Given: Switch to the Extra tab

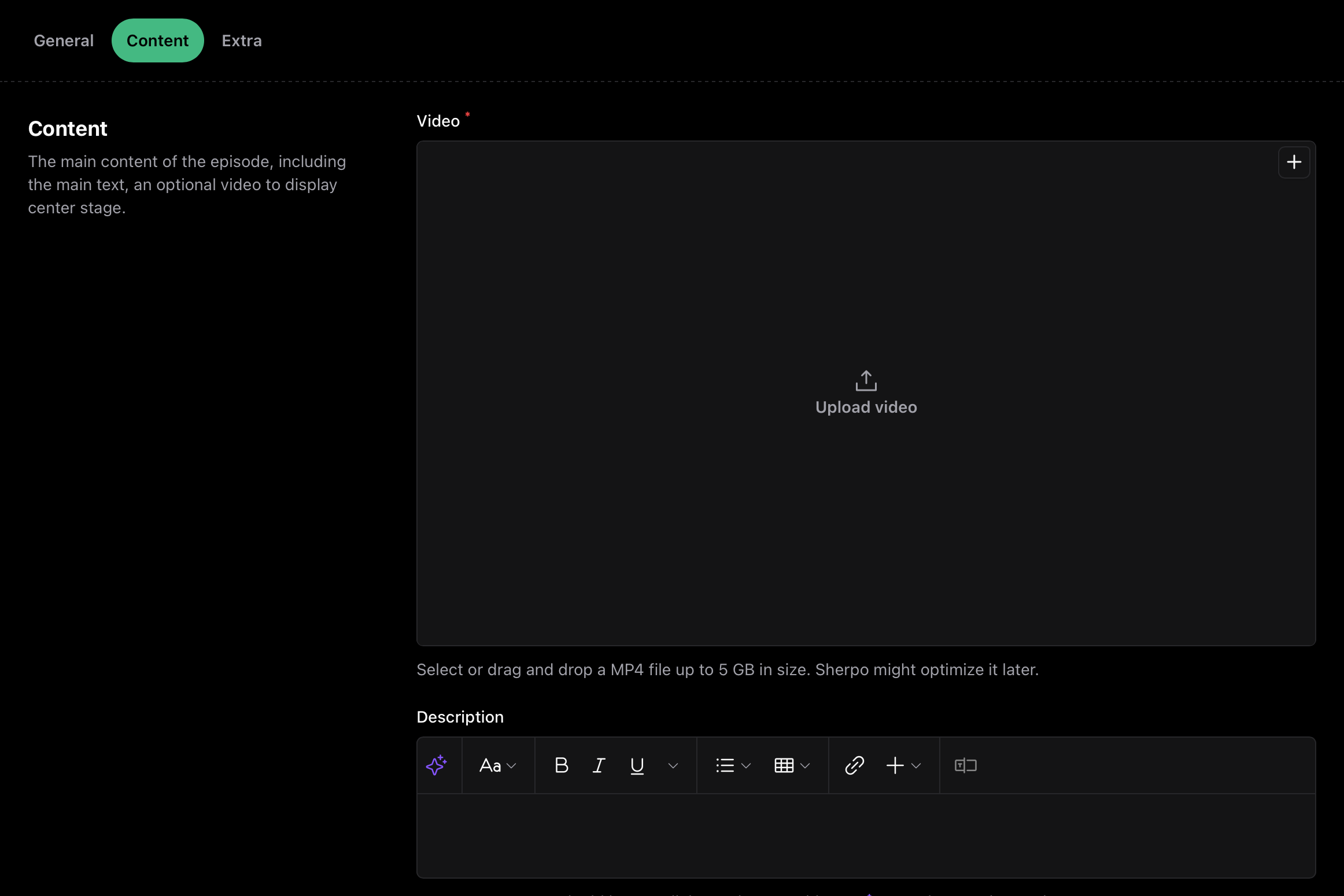Looking at the screenshot, I should (x=241, y=40).
